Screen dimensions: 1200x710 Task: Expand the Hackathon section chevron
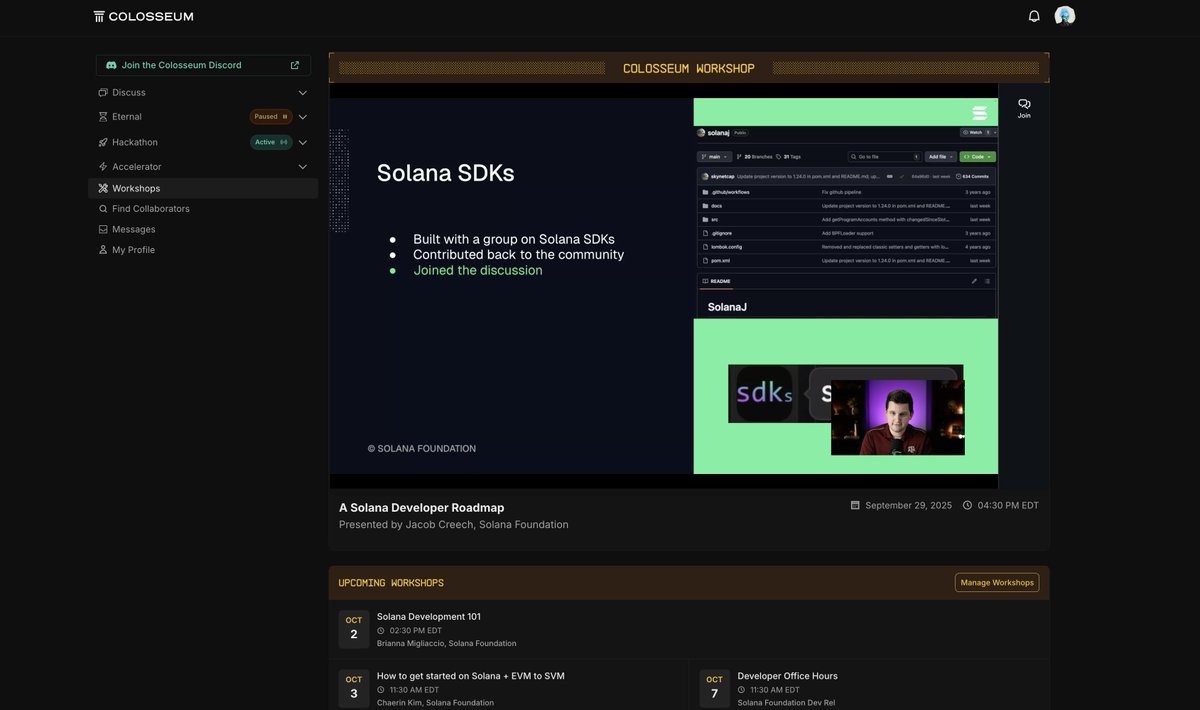[x=303, y=142]
